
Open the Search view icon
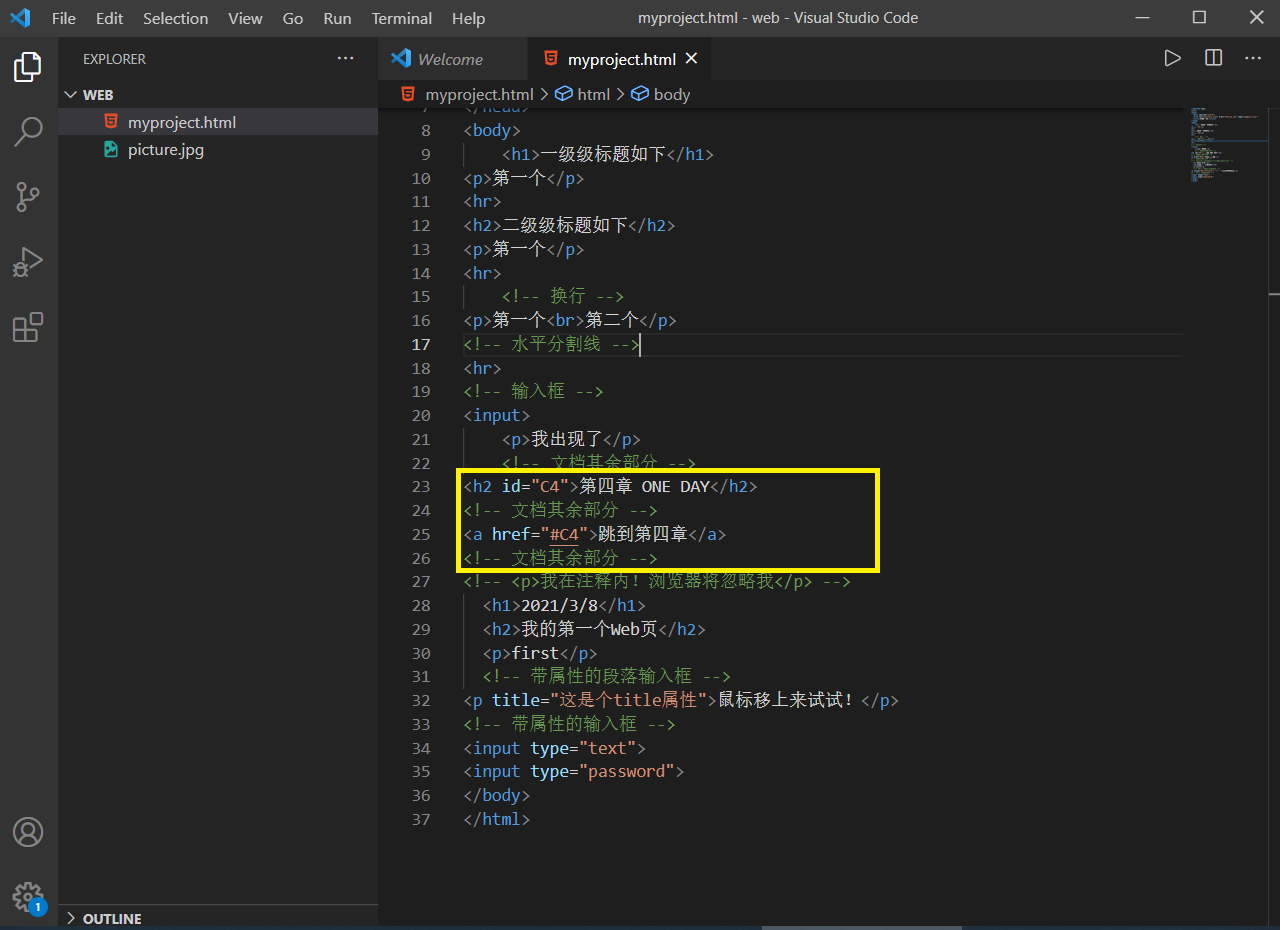(28, 132)
